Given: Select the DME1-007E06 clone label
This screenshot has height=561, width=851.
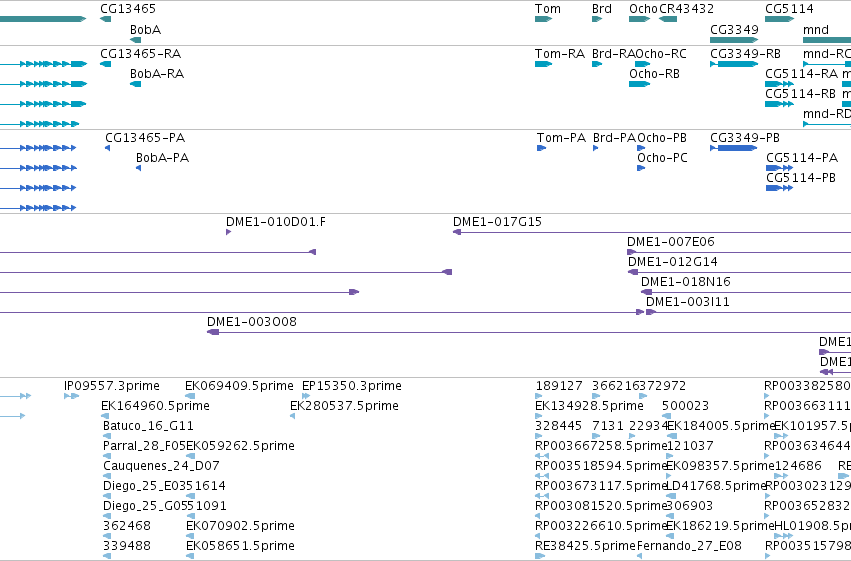Looking at the screenshot, I should (x=671, y=242).
